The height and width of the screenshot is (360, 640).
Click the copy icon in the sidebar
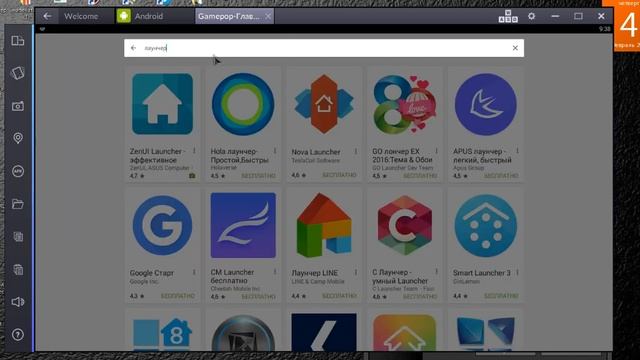[x=18, y=236]
